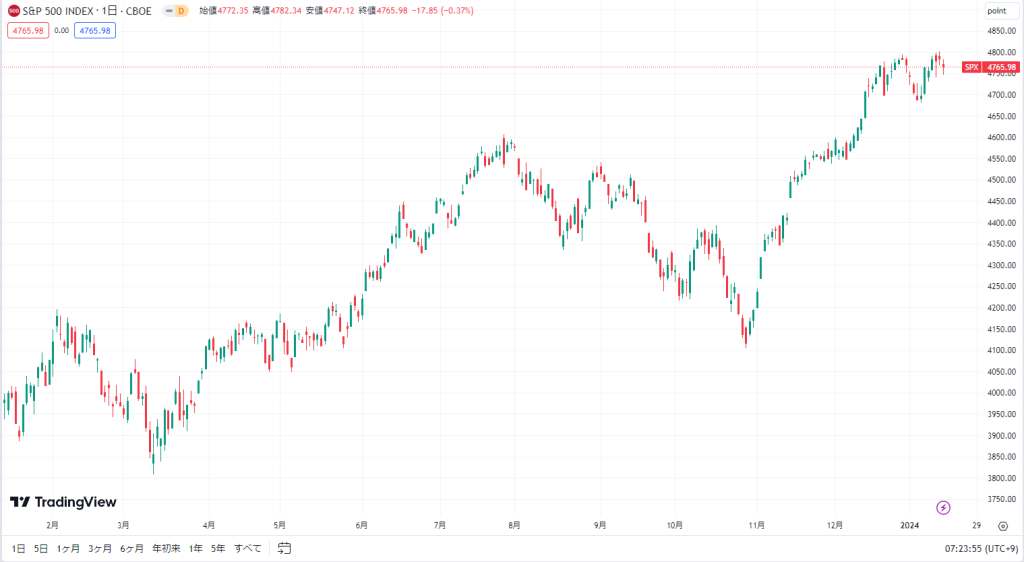1024x562 pixels.
Task: Select the 6ヶ月 time range
Action: point(132,548)
